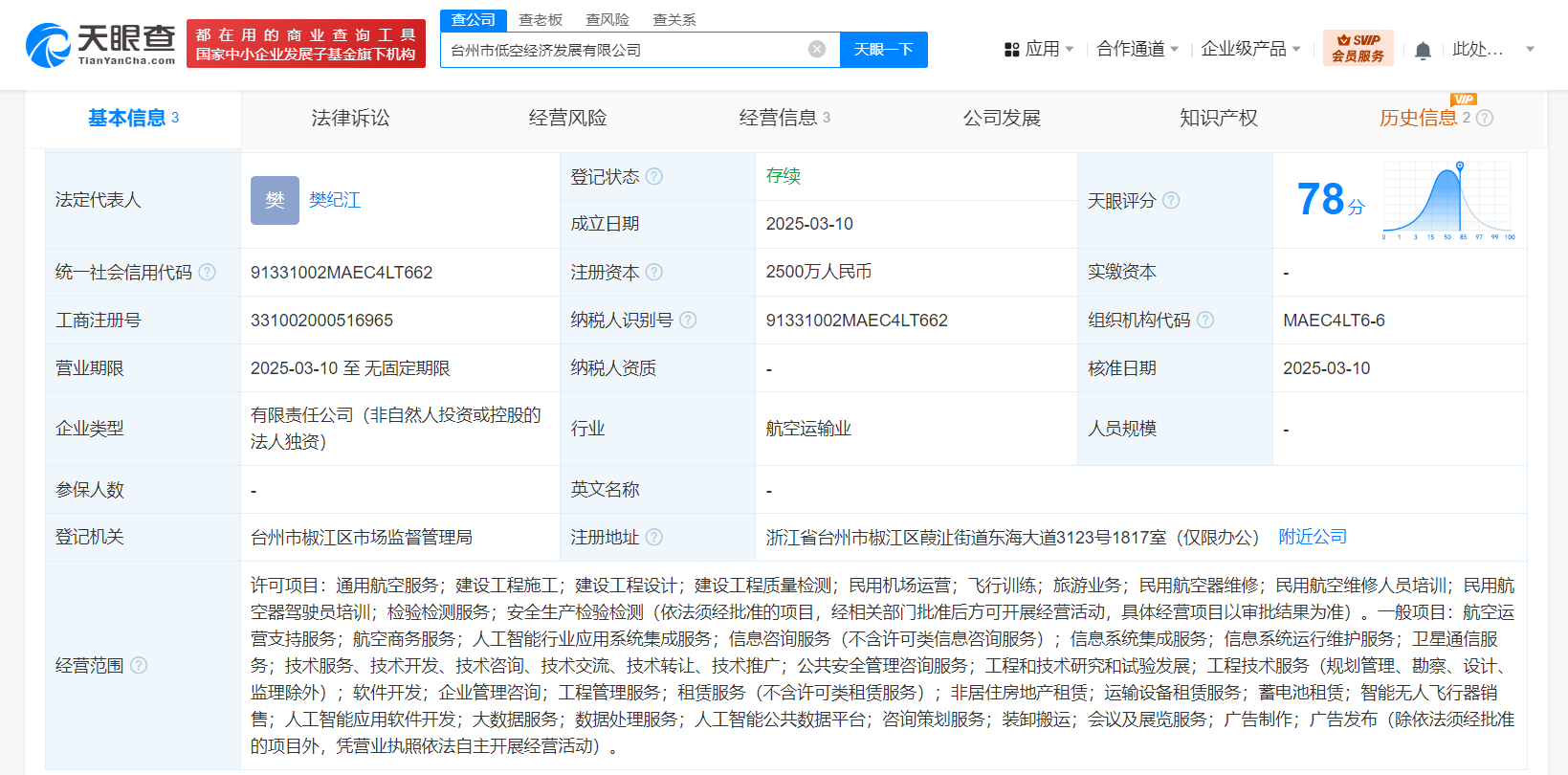Click help icon beside 经营范围
The height and width of the screenshot is (775, 1568).
pyautogui.click(x=139, y=665)
